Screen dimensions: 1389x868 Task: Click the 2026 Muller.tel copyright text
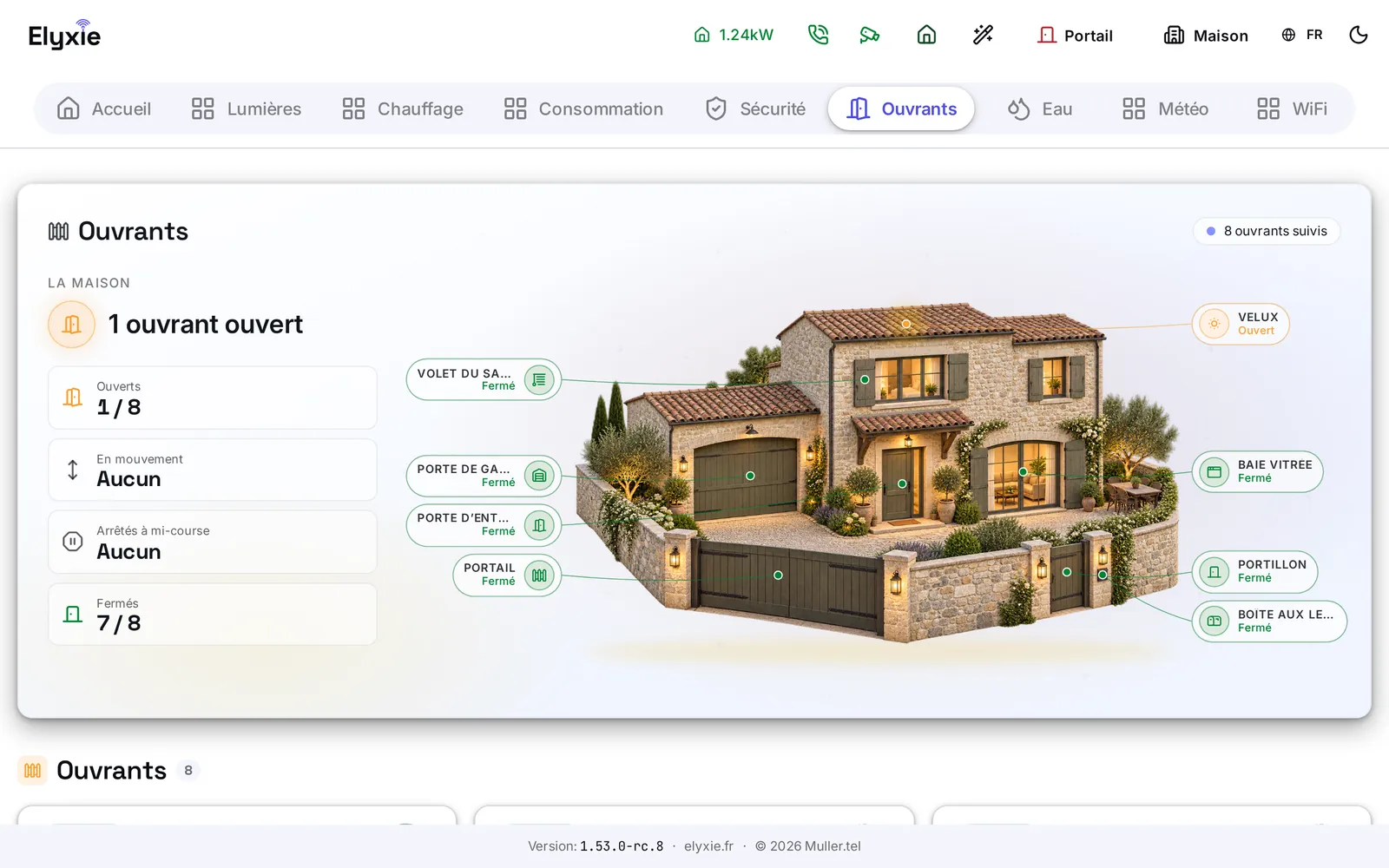tap(807, 846)
